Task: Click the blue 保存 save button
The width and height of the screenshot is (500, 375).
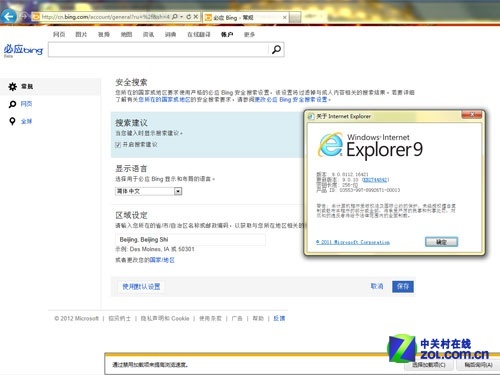Action: tap(403, 286)
